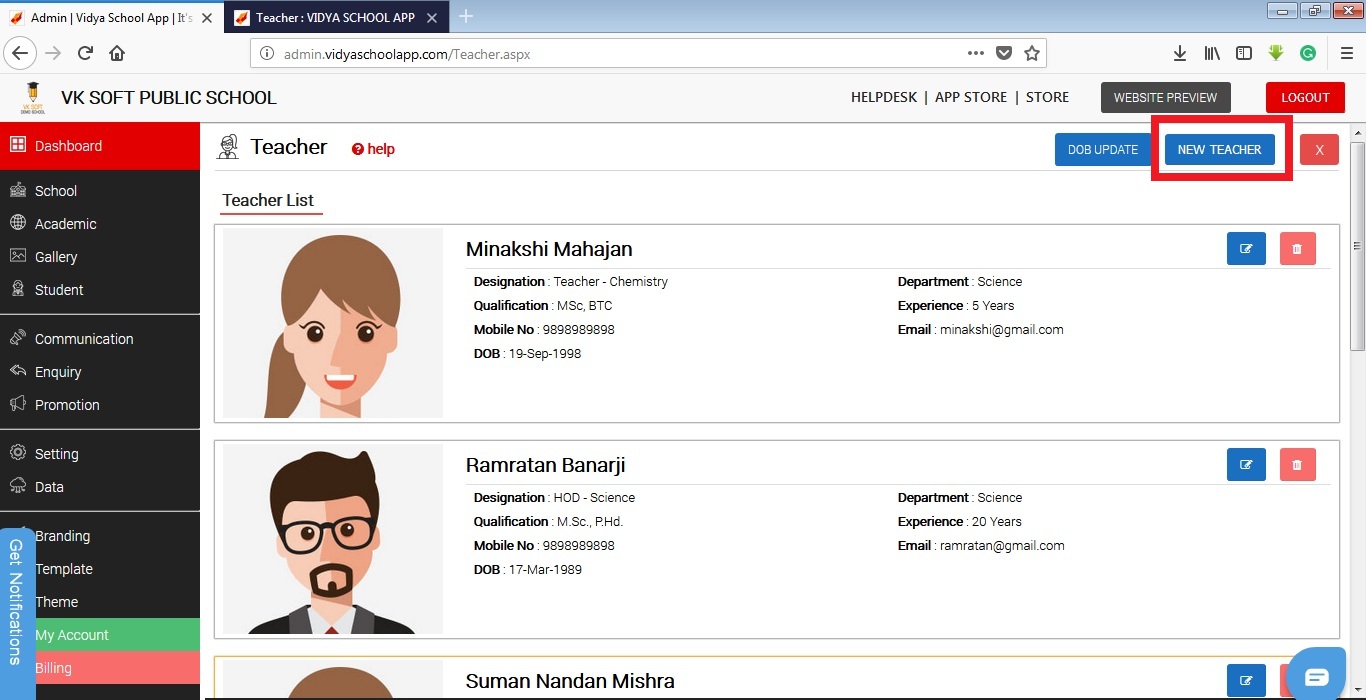
Task: Edit Ramratan Banarji's teacher record
Action: (x=1246, y=464)
